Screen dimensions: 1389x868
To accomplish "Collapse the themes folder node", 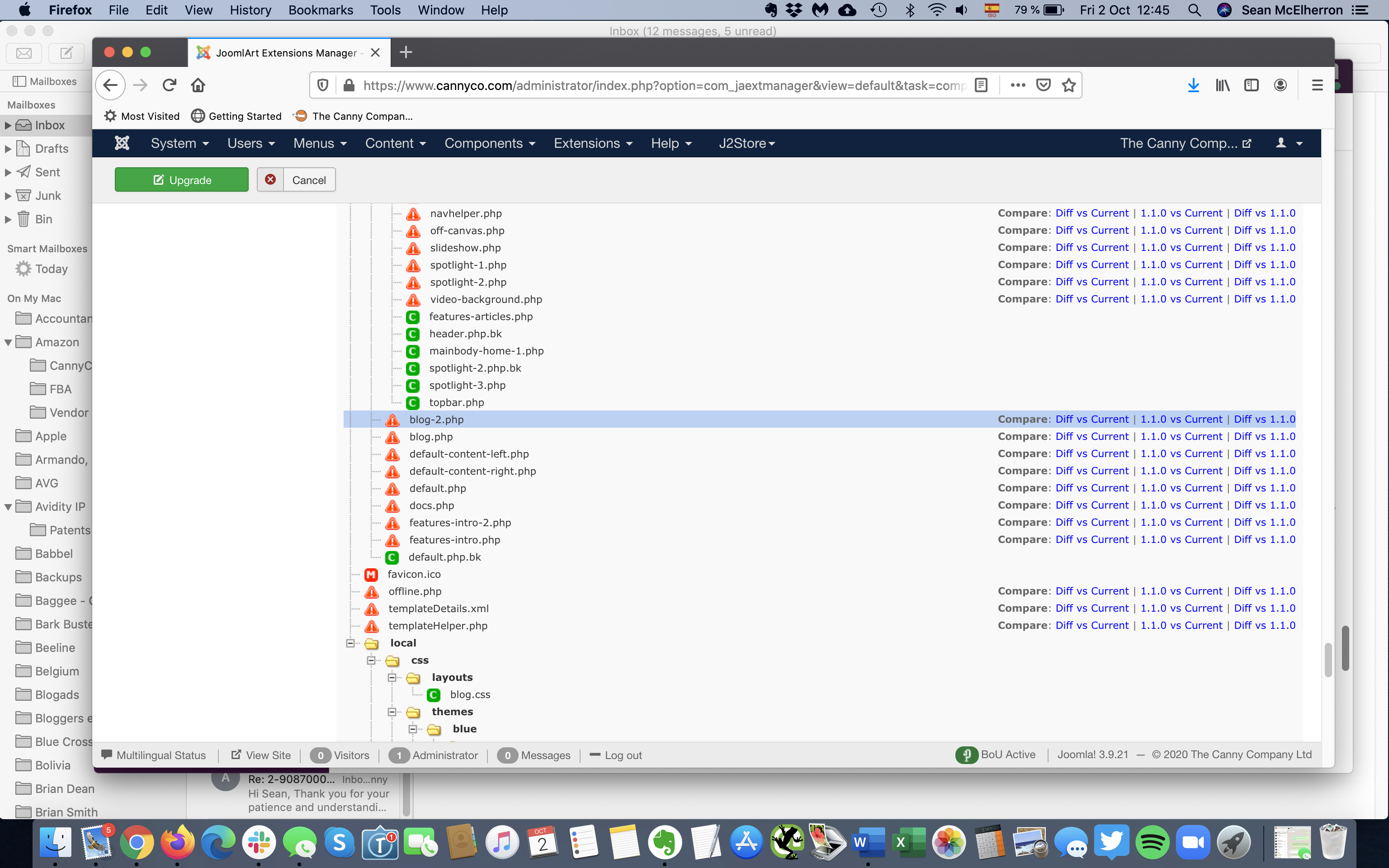I will tap(392, 712).
